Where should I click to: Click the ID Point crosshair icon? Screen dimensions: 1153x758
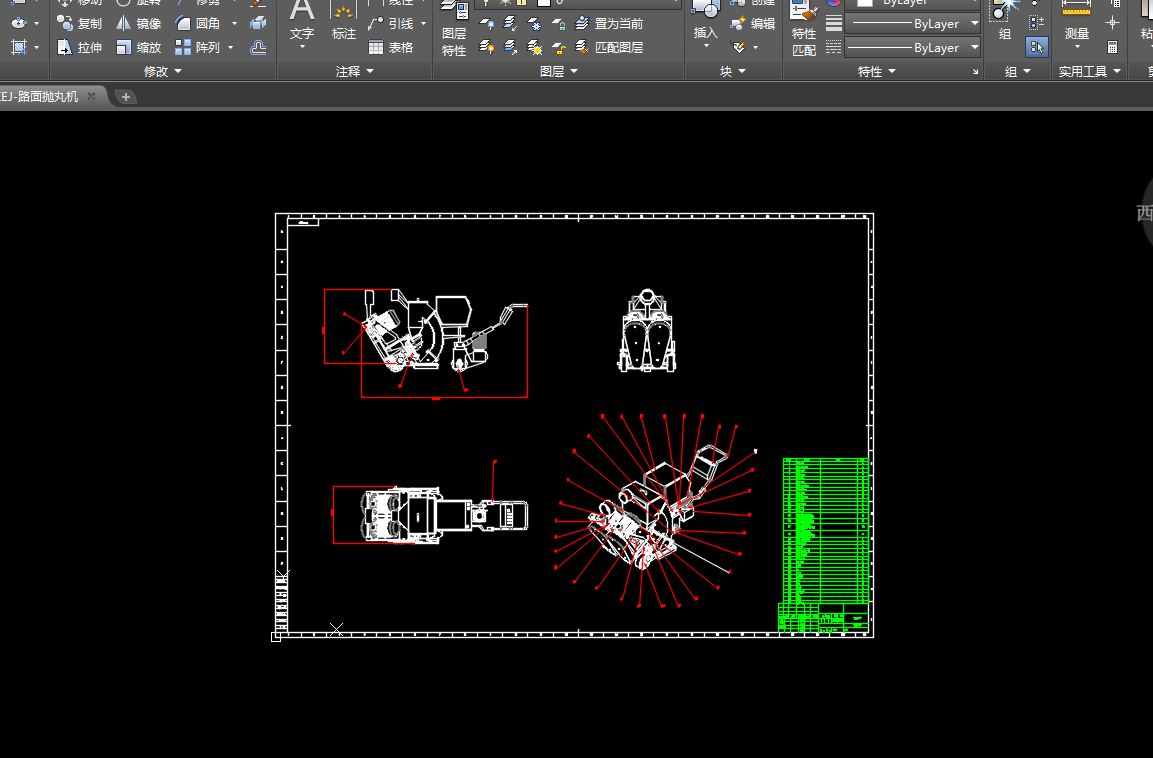[x=1113, y=24]
